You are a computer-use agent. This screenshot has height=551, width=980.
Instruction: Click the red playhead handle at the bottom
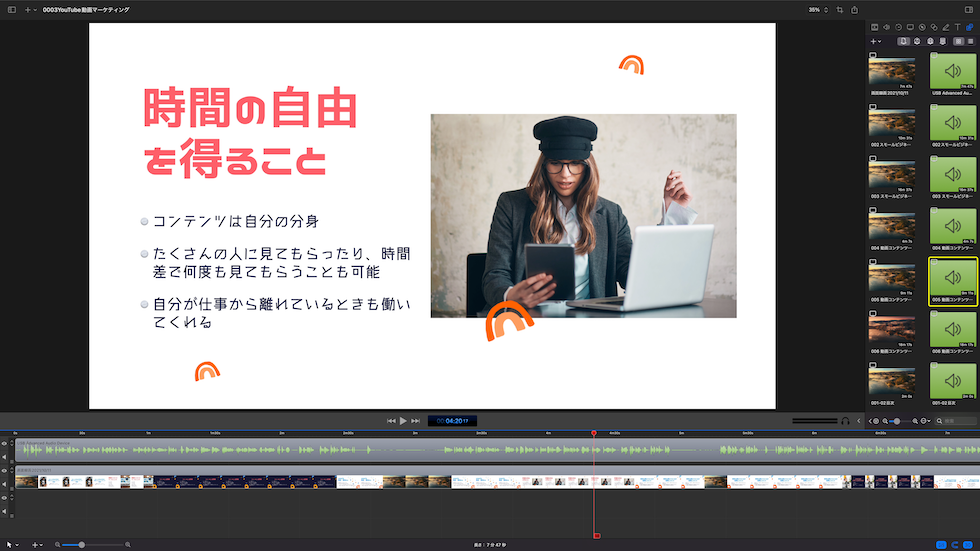click(x=597, y=535)
